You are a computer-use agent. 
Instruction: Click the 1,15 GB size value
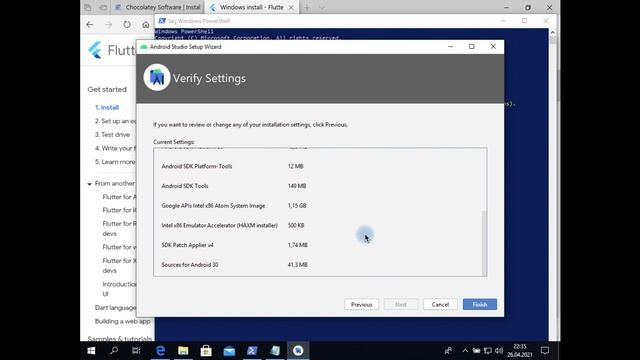tap(297, 206)
